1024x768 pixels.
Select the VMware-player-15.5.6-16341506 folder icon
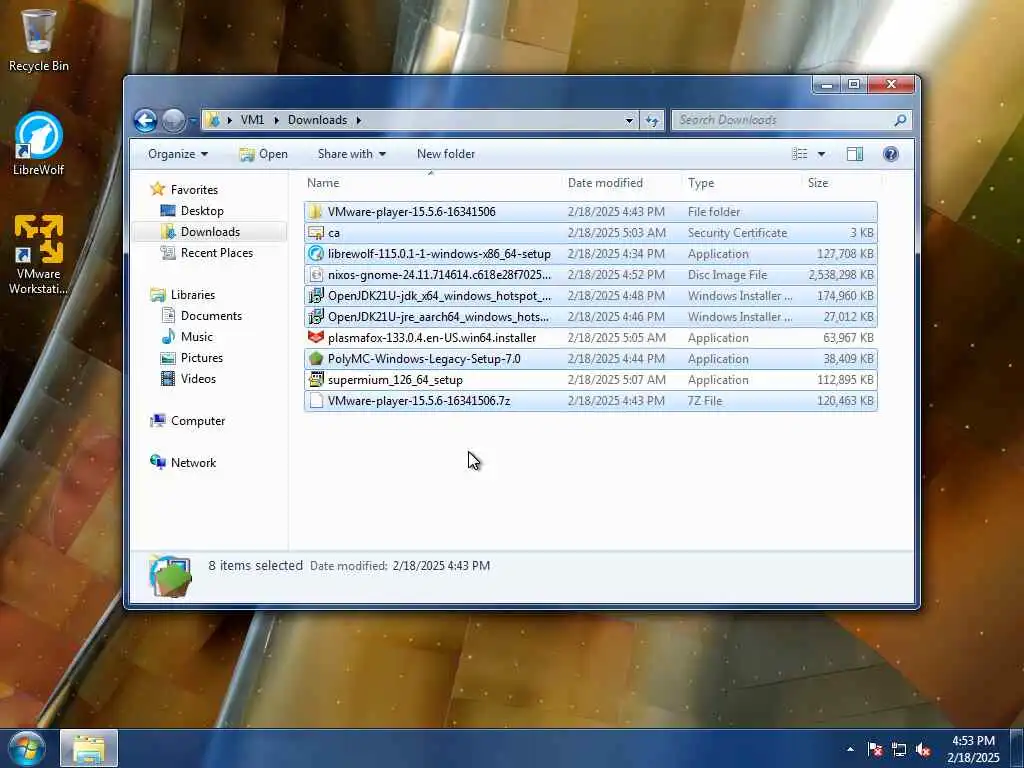[316, 212]
